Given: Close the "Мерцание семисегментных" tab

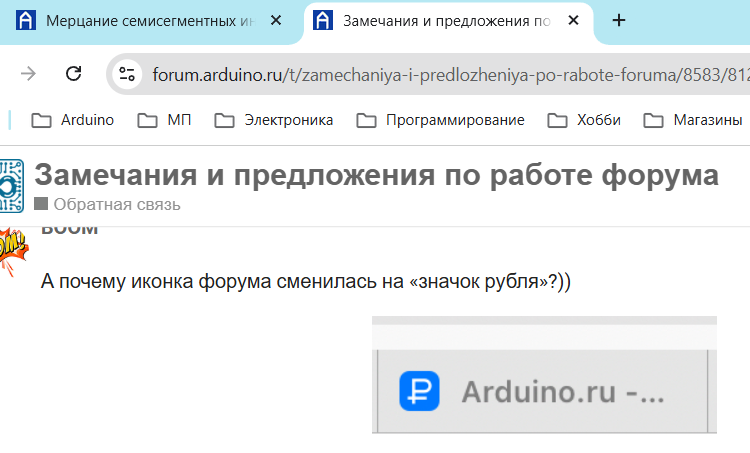Looking at the screenshot, I should pyautogui.click(x=277, y=21).
